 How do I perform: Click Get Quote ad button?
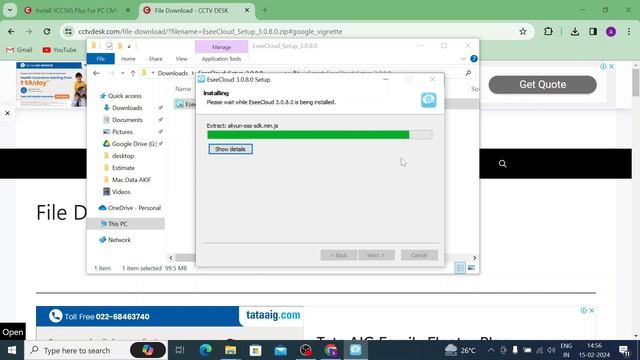542,84
